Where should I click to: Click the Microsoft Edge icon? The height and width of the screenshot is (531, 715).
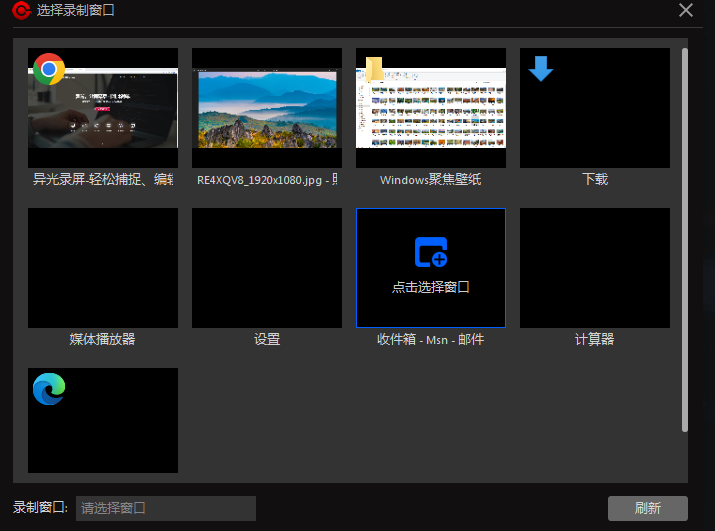(48, 389)
